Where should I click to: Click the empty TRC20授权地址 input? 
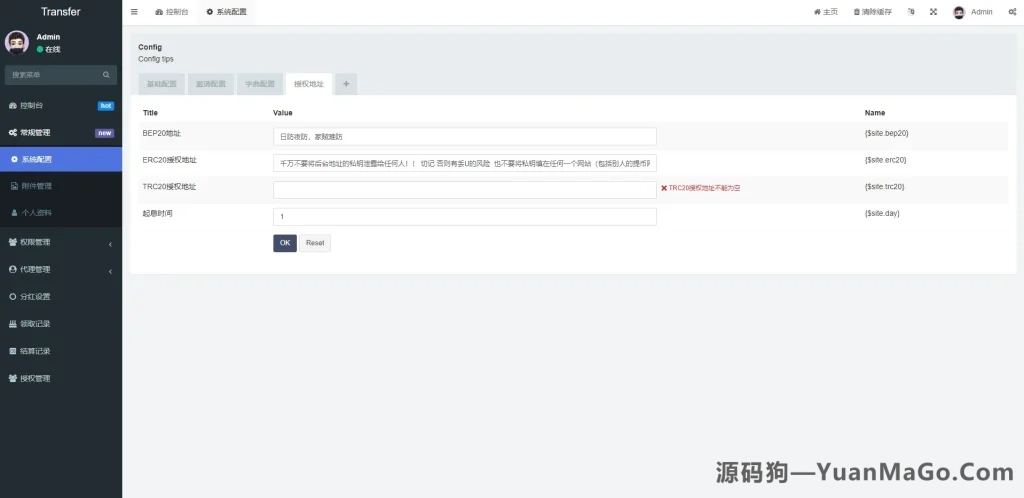[464, 190]
